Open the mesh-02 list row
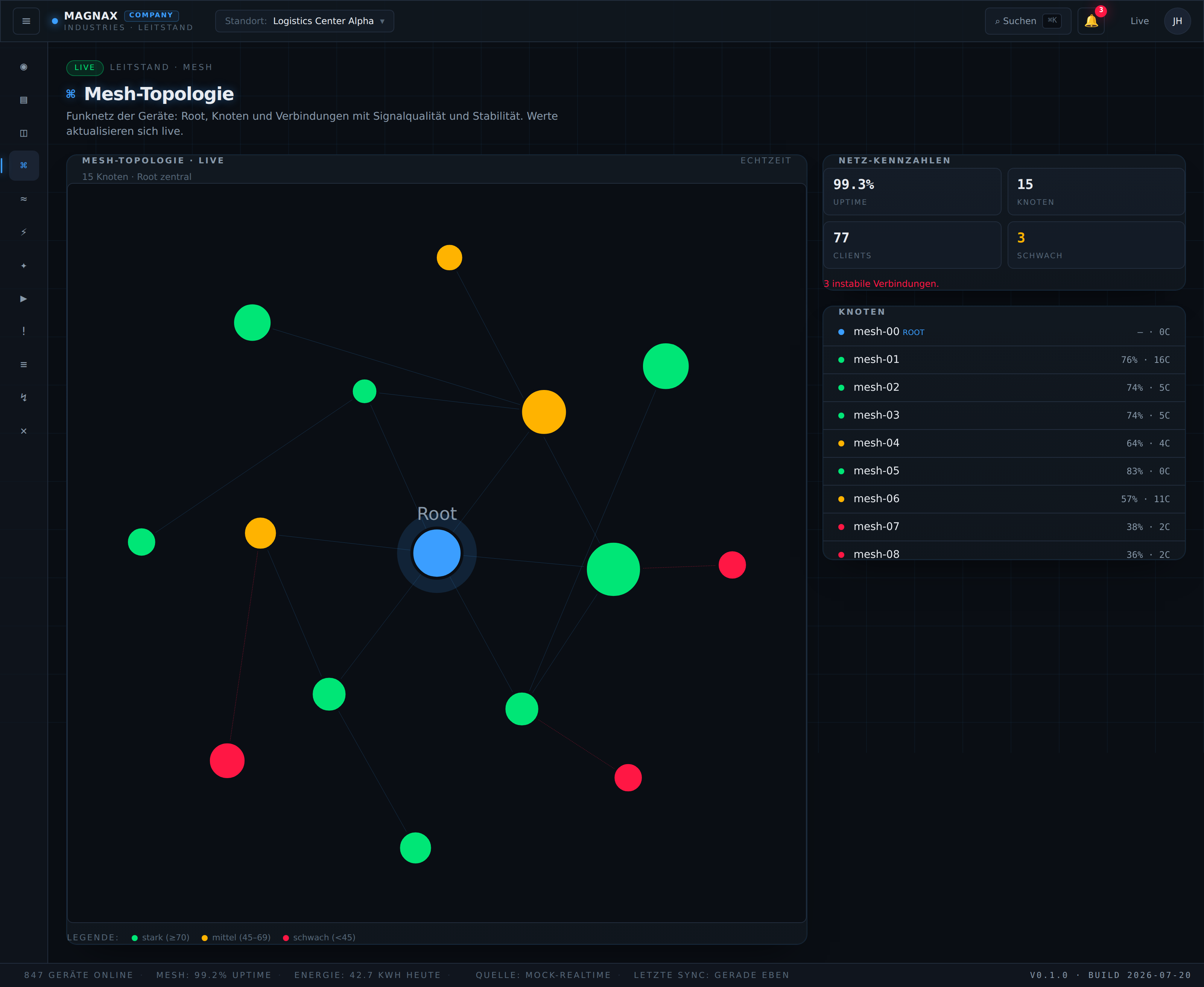This screenshot has height=987, width=1204. tap(1004, 388)
